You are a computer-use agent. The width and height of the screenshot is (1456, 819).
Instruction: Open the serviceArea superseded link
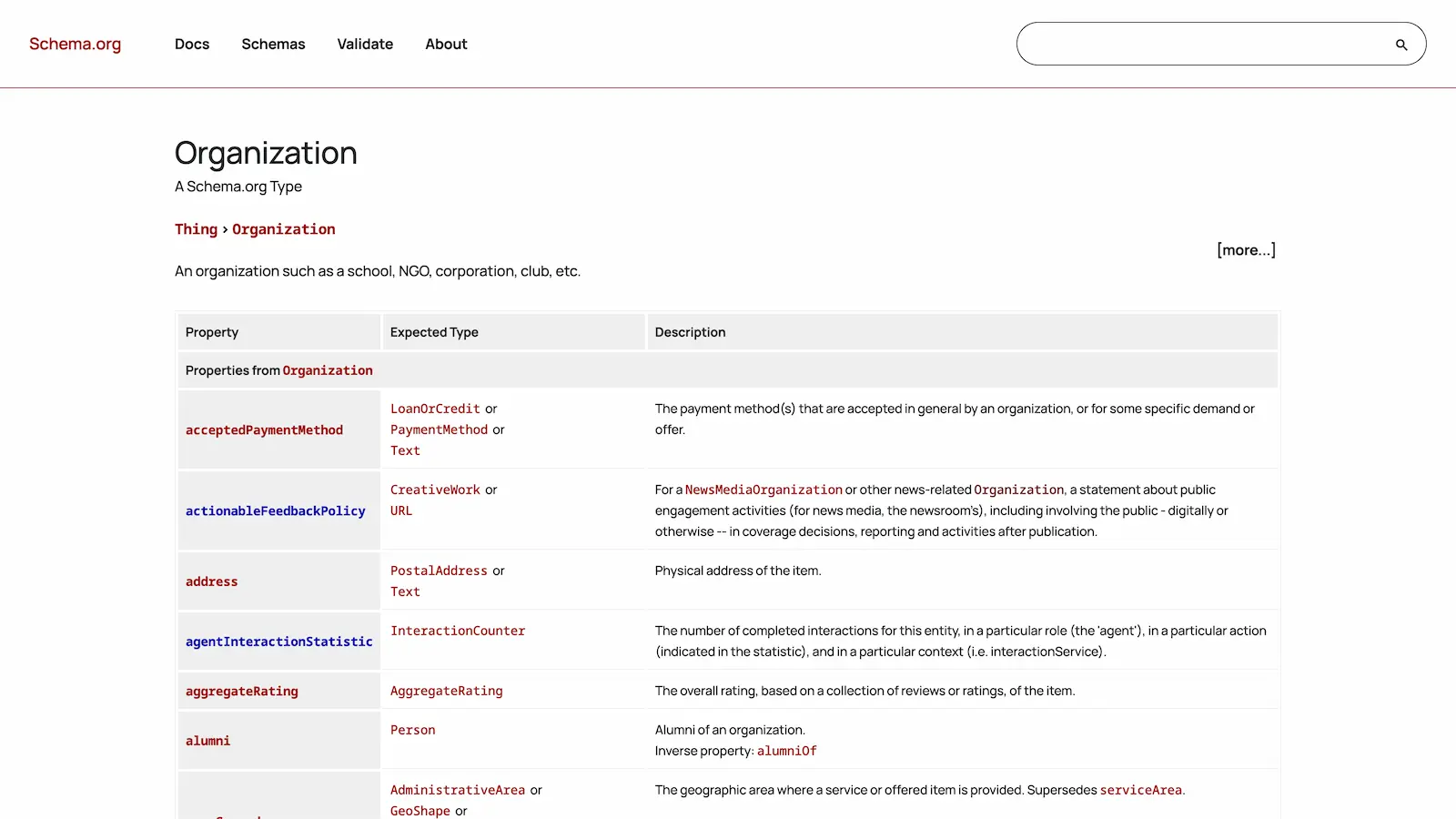(x=1141, y=790)
